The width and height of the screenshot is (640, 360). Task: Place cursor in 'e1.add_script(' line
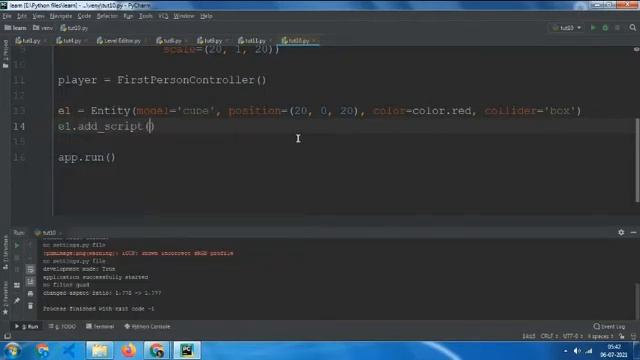coord(106,126)
